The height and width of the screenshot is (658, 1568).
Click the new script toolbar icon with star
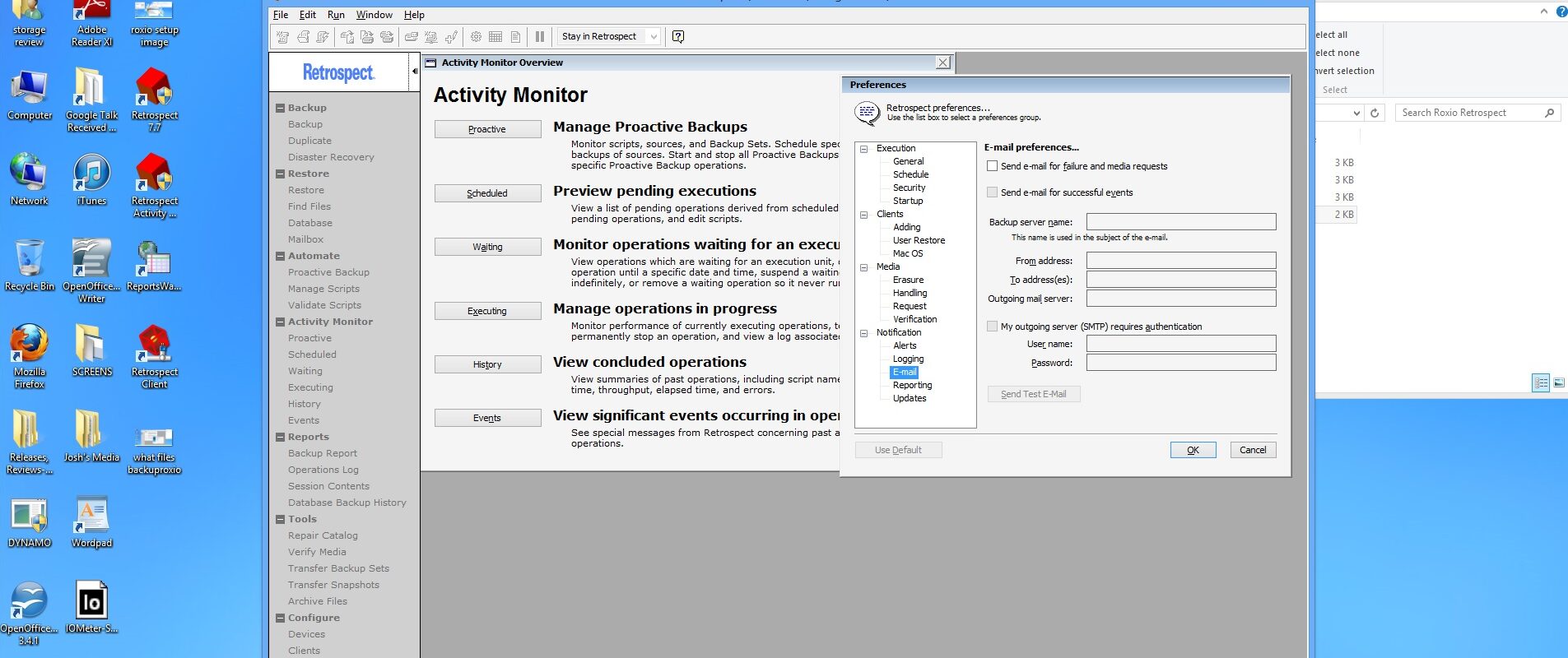coord(282,36)
